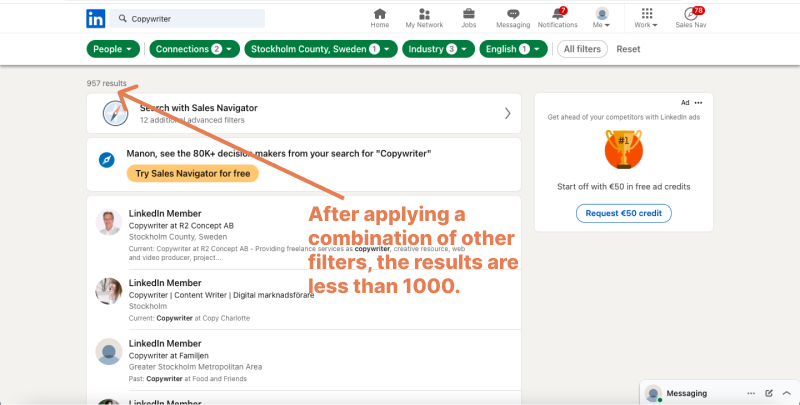Open the Me profile menu
This screenshot has width=800, height=405.
[x=602, y=18]
